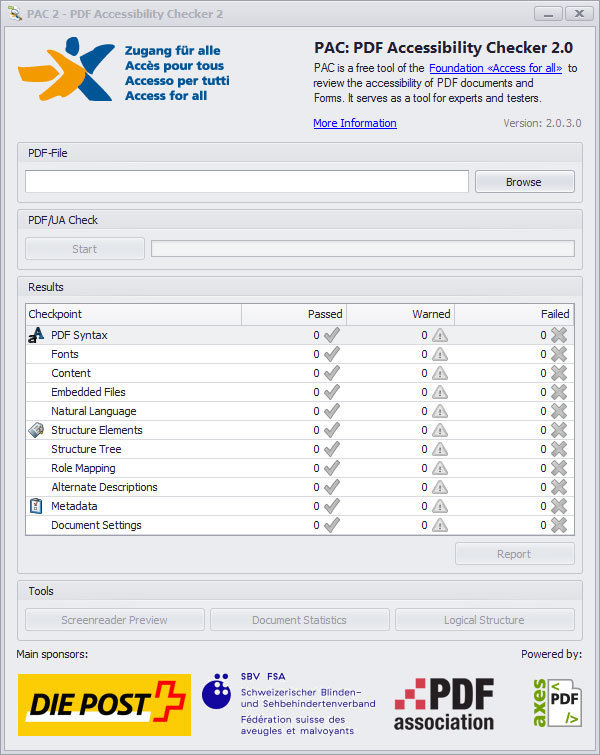
Task: Select the Metadata row label
Action: coord(74,506)
